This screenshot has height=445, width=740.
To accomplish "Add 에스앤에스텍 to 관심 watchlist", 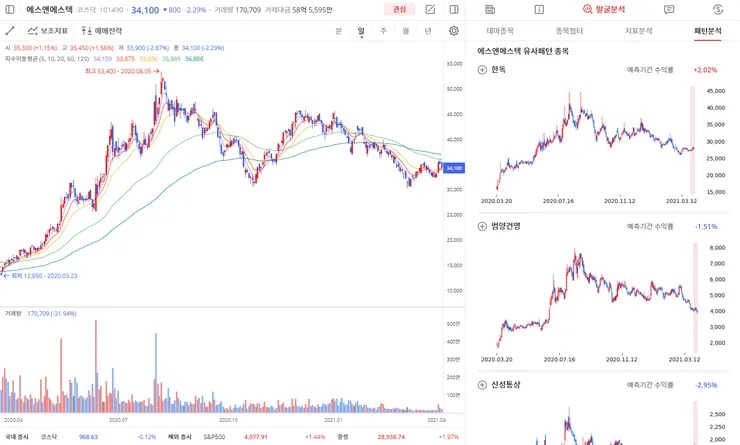I will coord(399,9).
